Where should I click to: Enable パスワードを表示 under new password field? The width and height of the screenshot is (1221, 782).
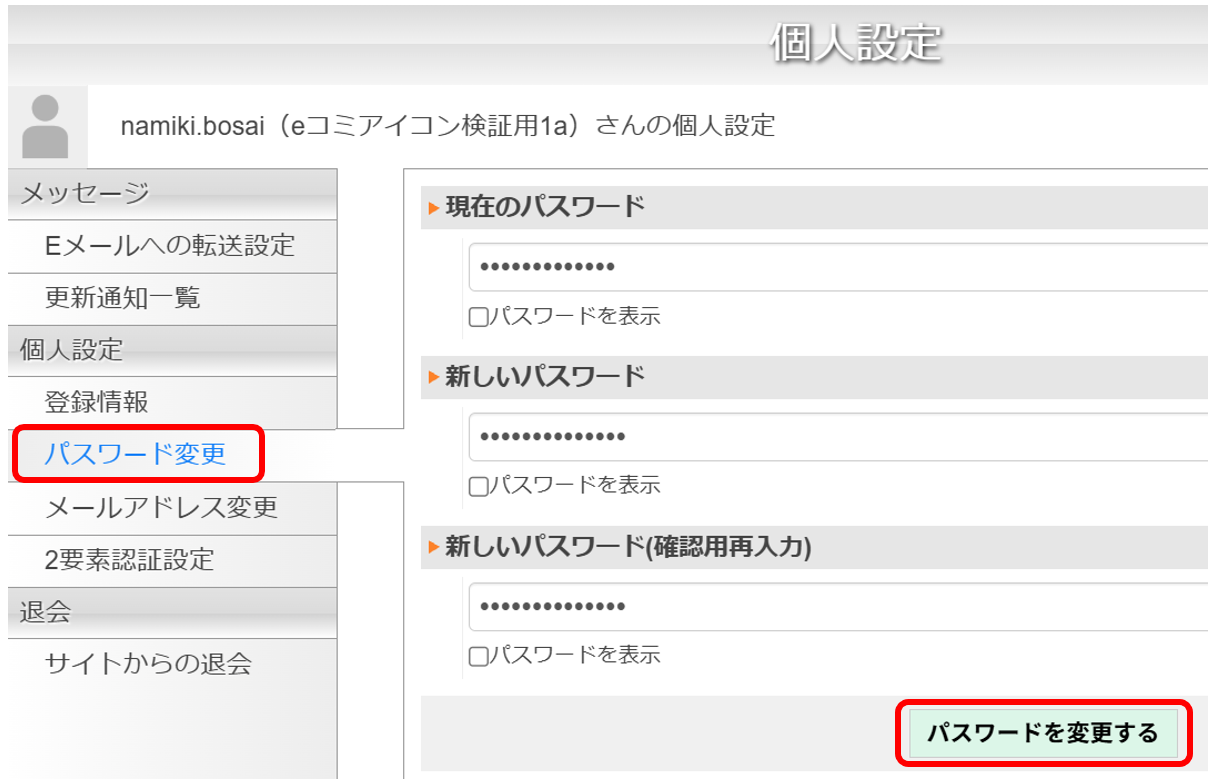click(x=478, y=486)
